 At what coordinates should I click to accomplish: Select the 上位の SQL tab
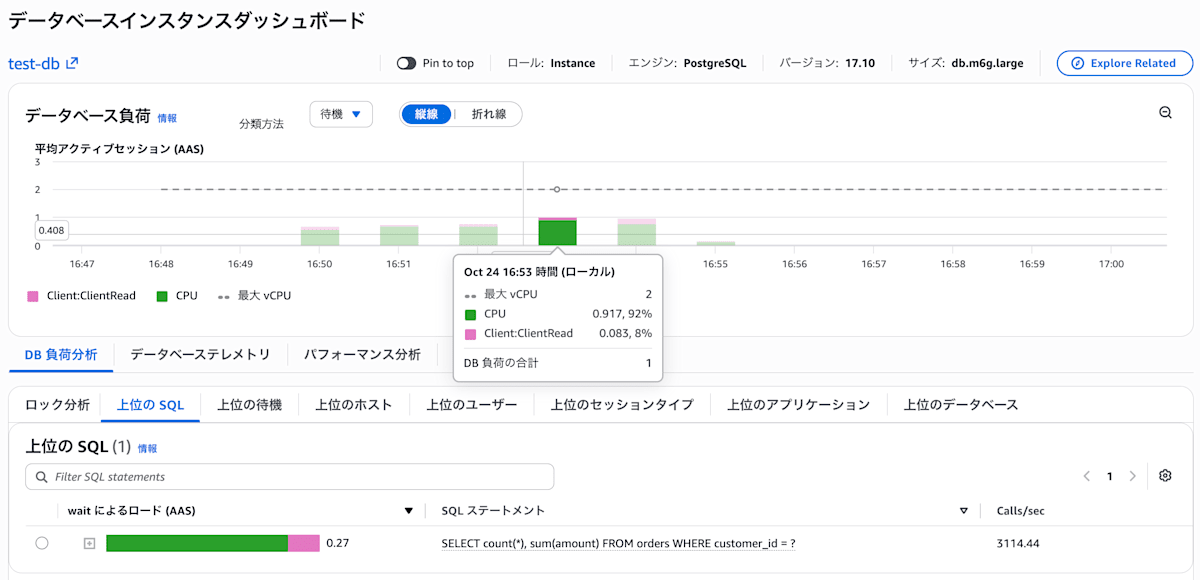pos(150,405)
